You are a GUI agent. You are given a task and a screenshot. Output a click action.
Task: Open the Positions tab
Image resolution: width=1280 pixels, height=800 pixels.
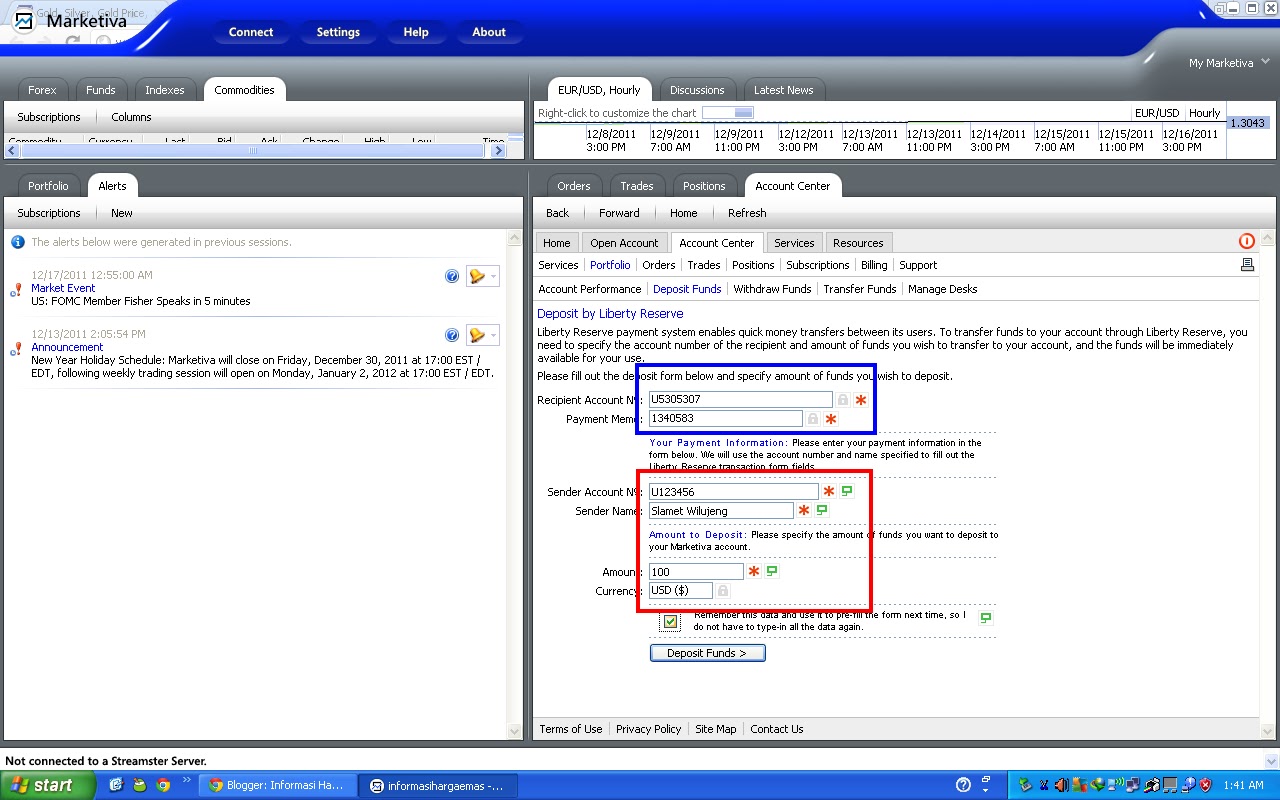coord(704,186)
